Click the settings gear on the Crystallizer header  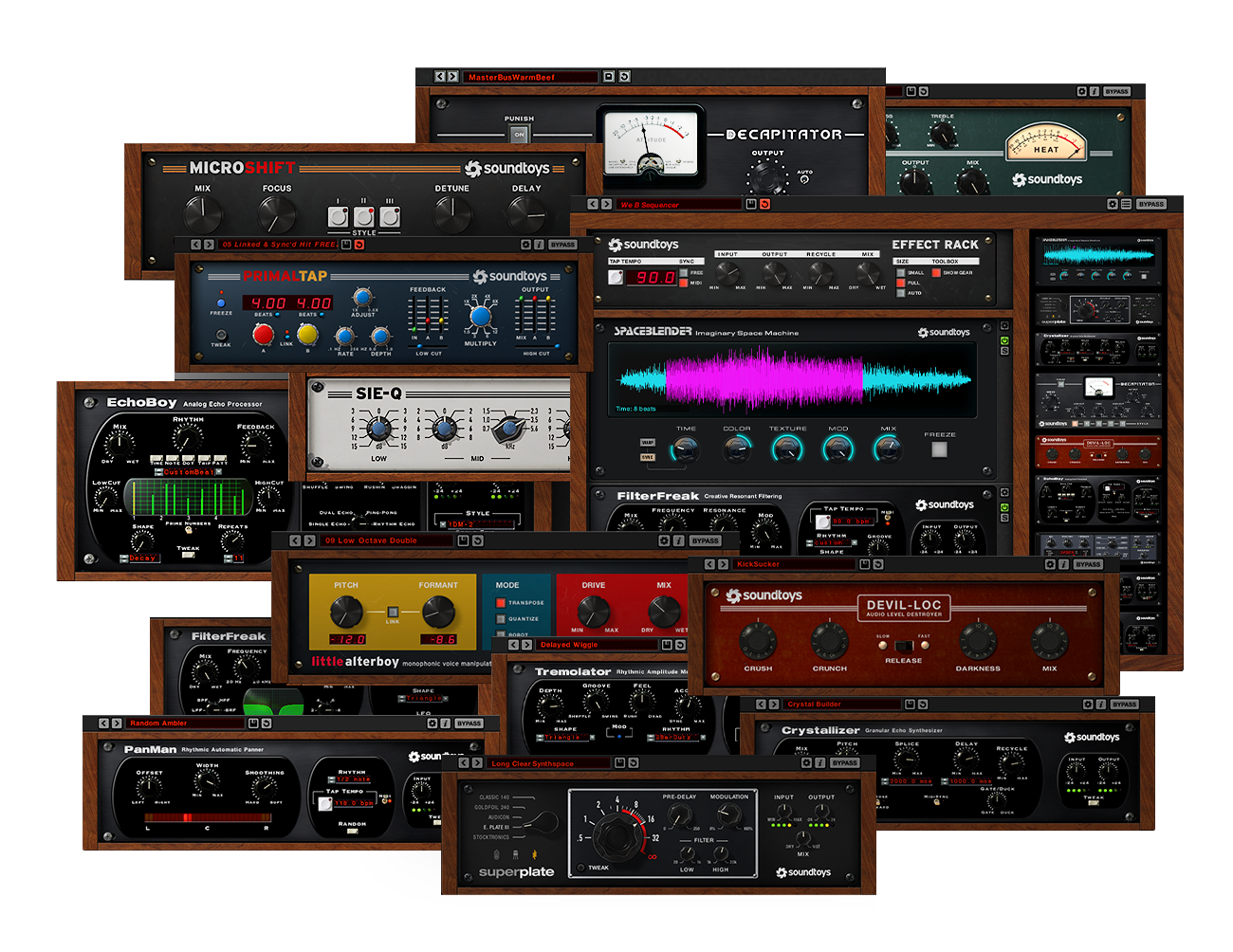[1088, 705]
